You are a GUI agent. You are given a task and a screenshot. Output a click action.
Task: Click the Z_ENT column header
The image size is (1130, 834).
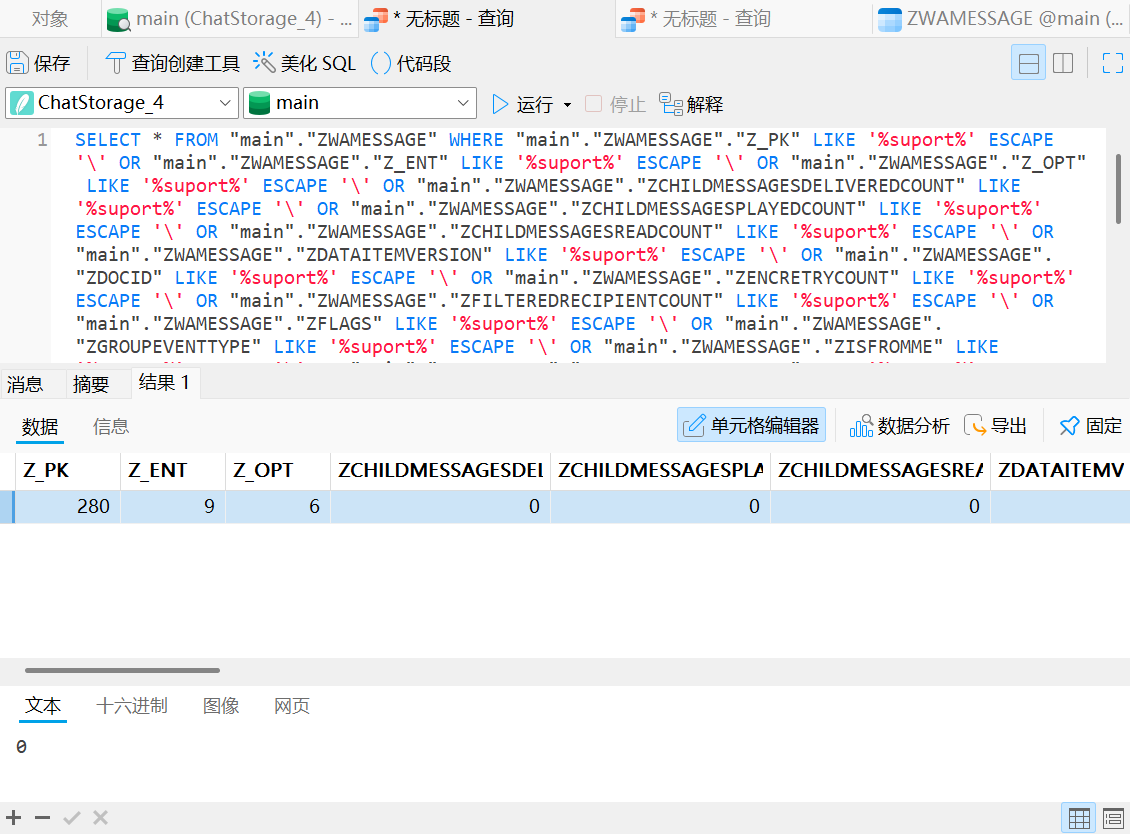point(173,471)
